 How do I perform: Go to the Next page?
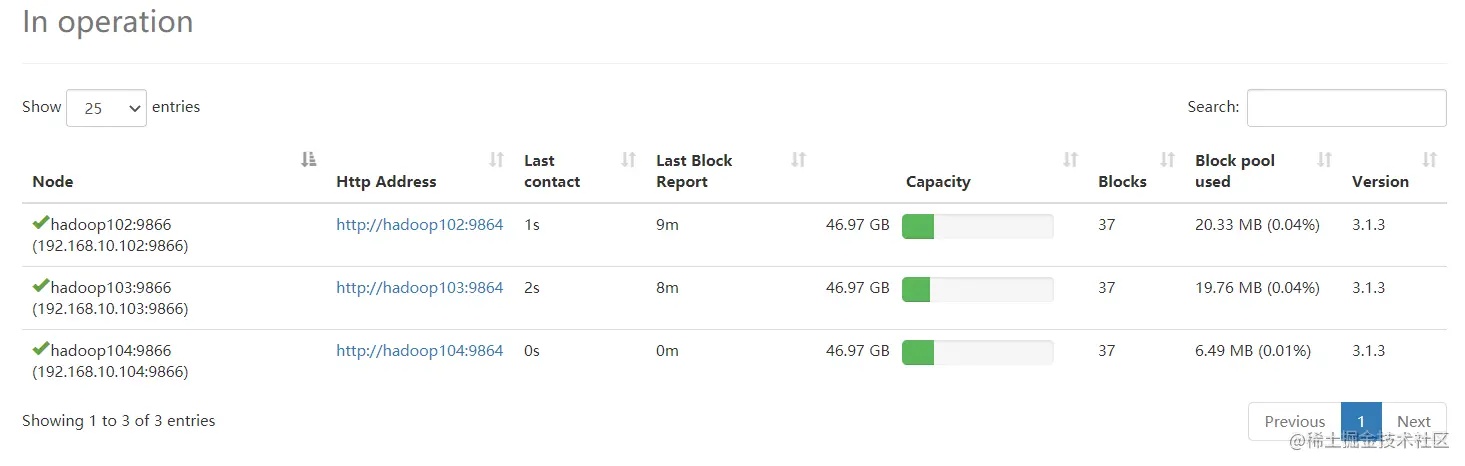tap(1414, 421)
